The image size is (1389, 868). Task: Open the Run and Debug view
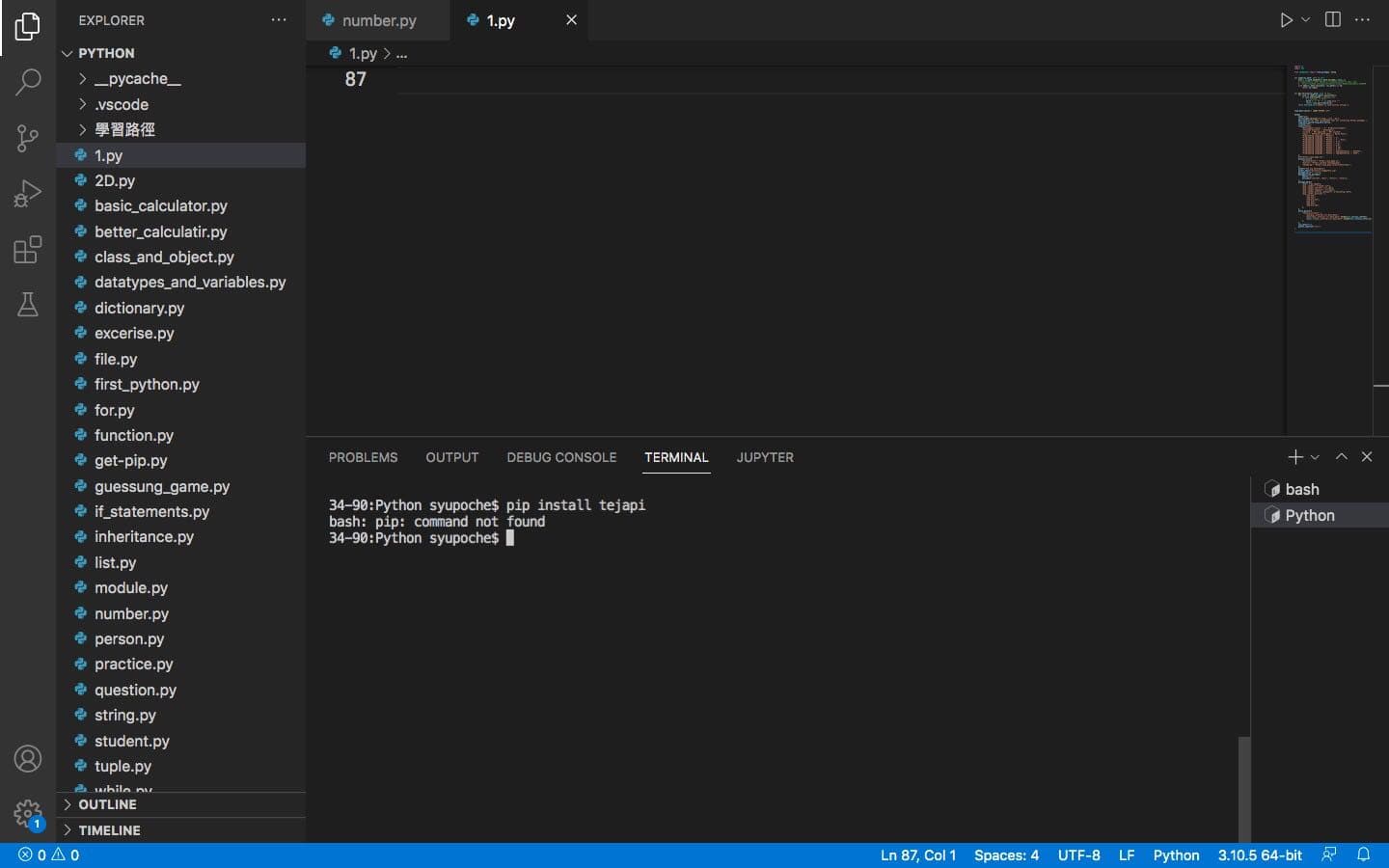tap(28, 194)
